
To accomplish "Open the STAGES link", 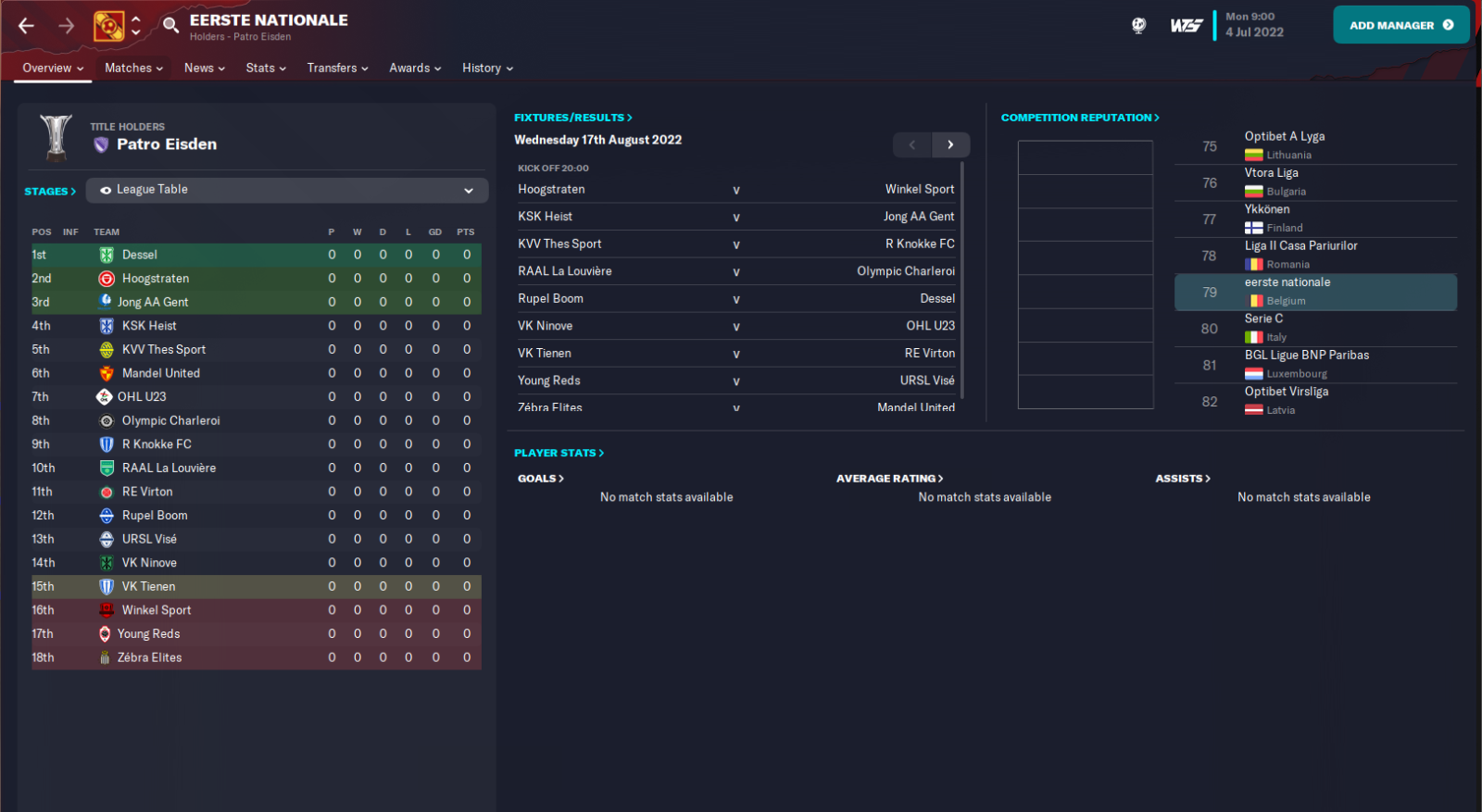I will [x=50, y=192].
